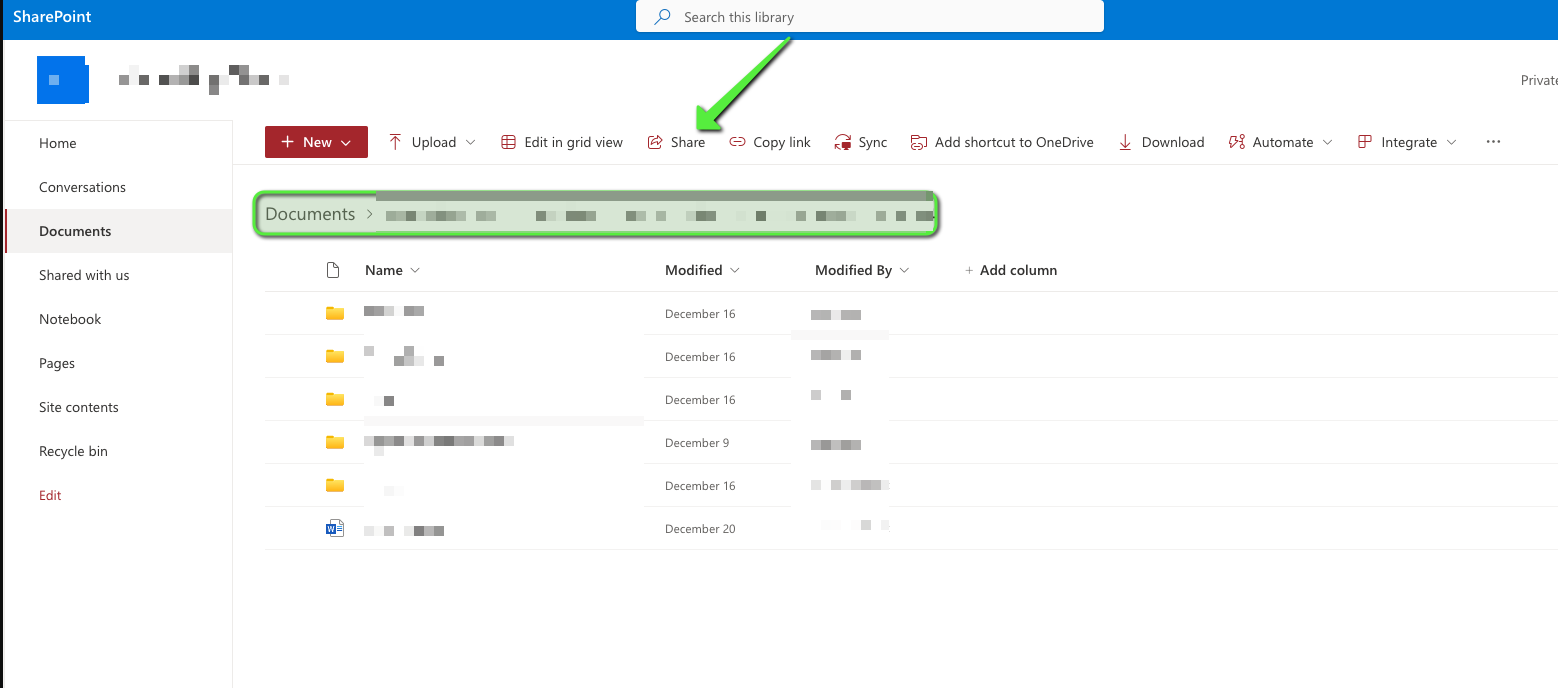Open Edit in grid view

click(x=562, y=142)
